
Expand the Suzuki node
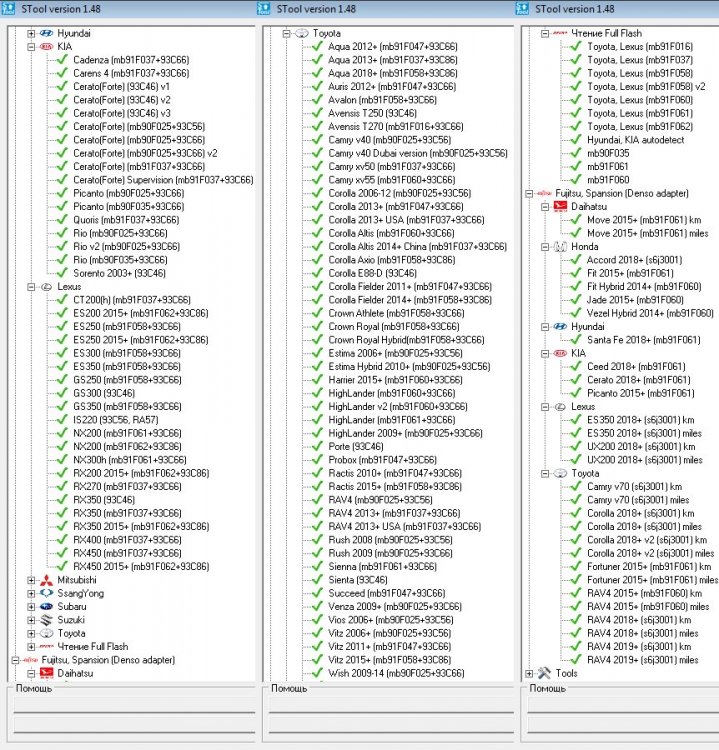click(31, 620)
